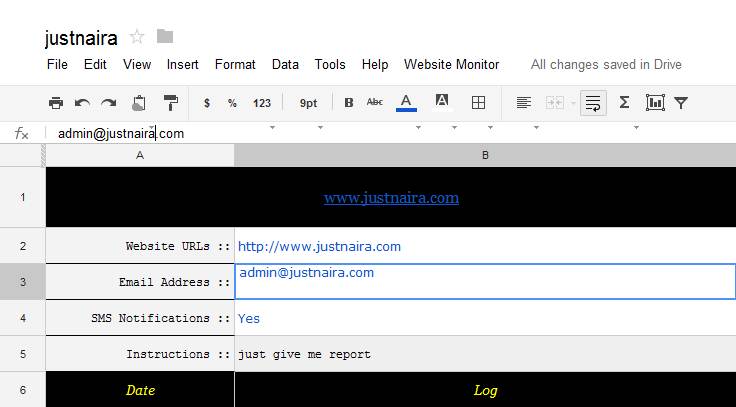Image resolution: width=736 pixels, height=407 pixels.
Task: Open the Website Monitor menu
Action: [x=452, y=64]
